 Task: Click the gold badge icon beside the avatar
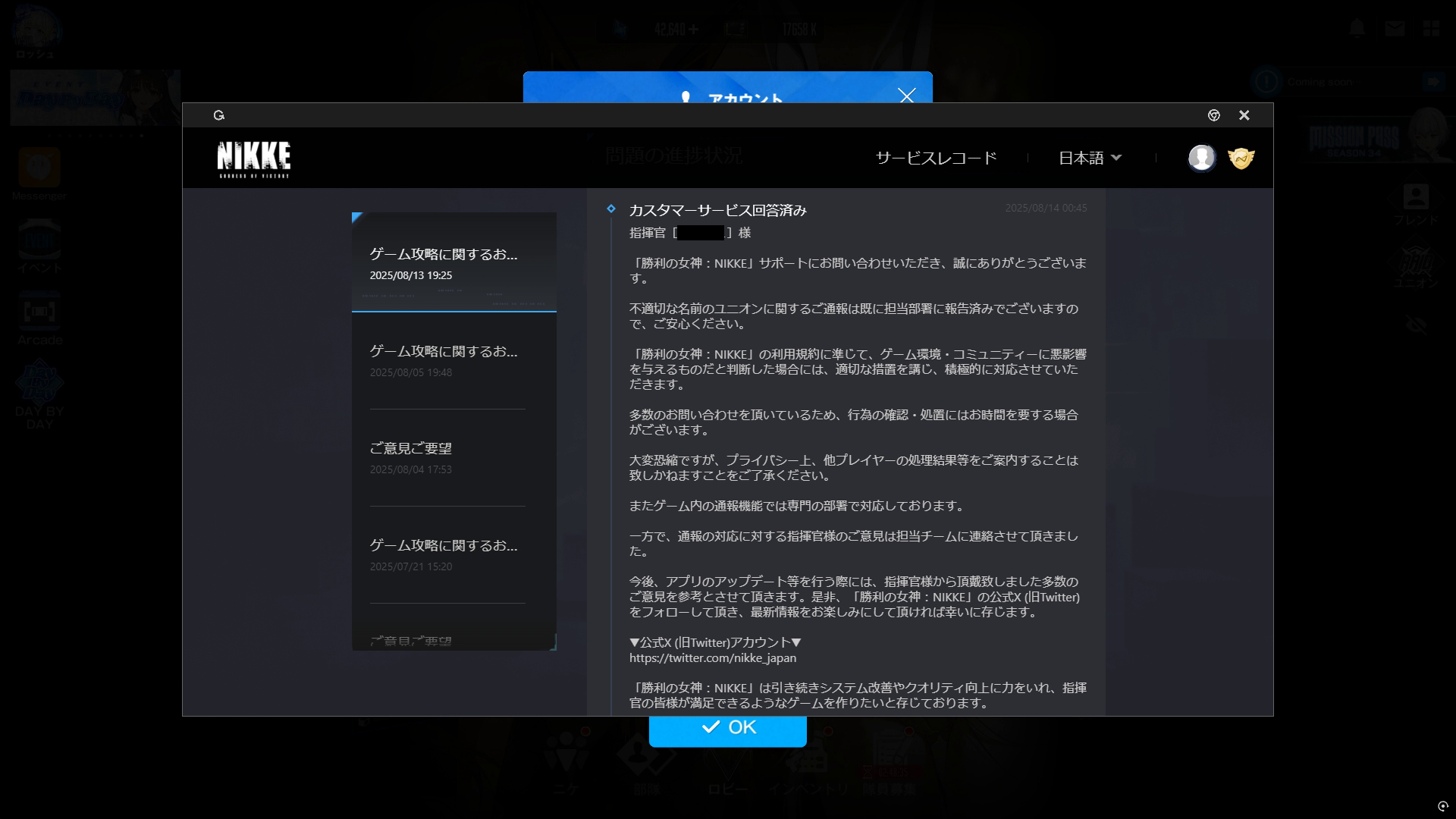[x=1241, y=158]
